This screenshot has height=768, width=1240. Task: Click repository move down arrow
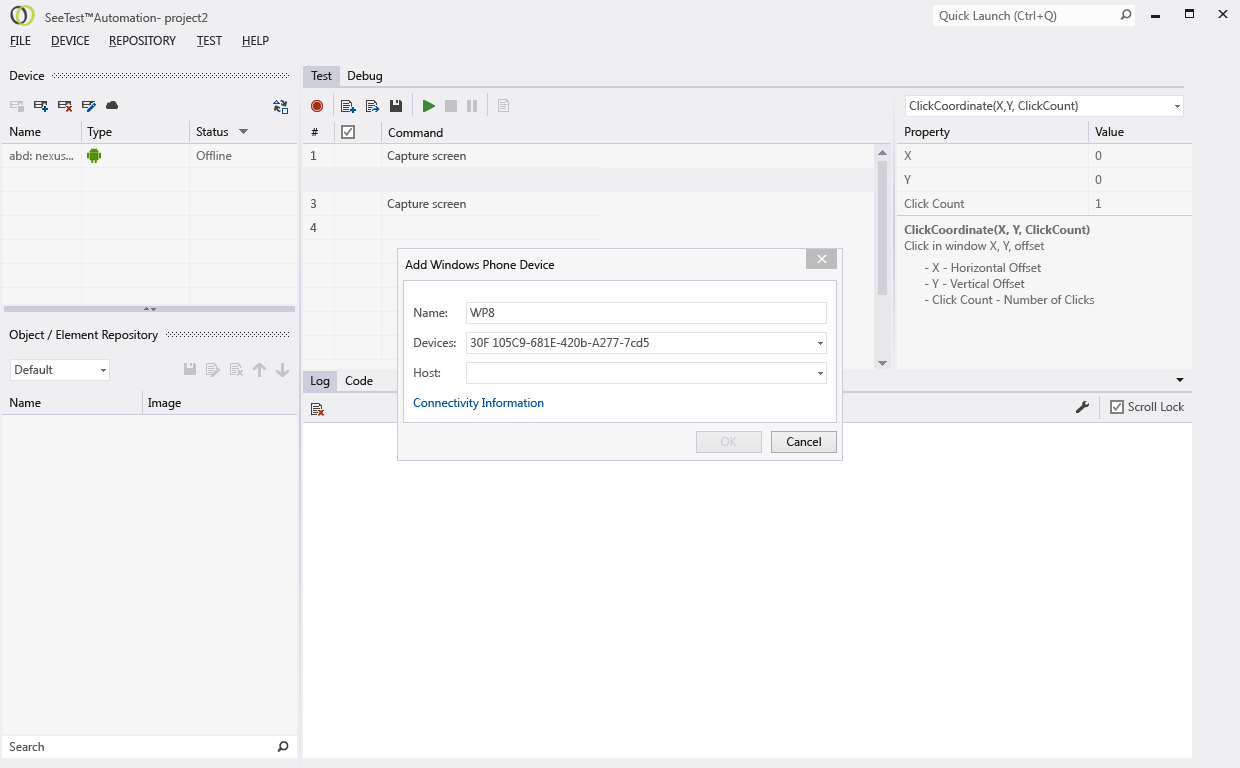coord(282,370)
